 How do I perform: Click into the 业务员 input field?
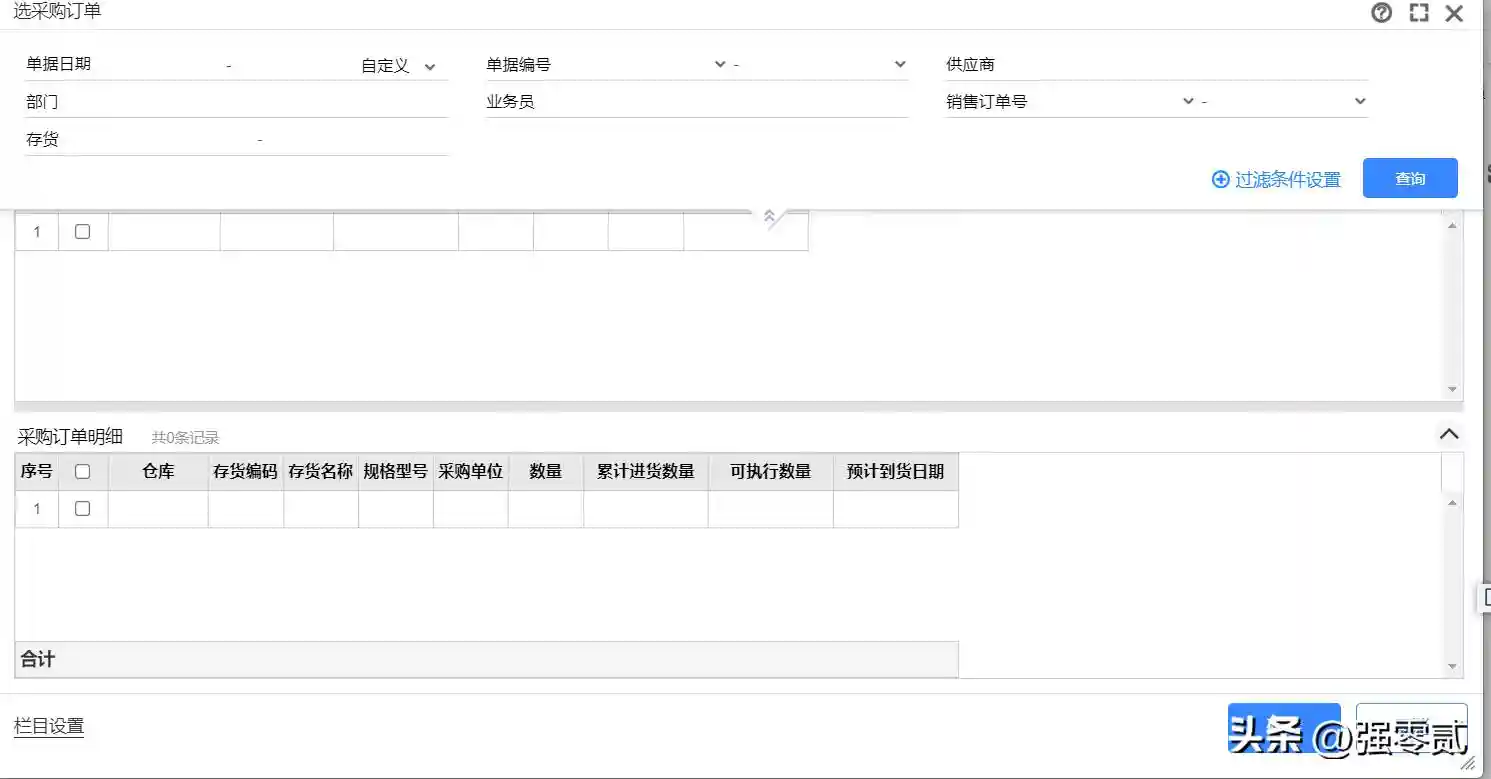[720, 102]
